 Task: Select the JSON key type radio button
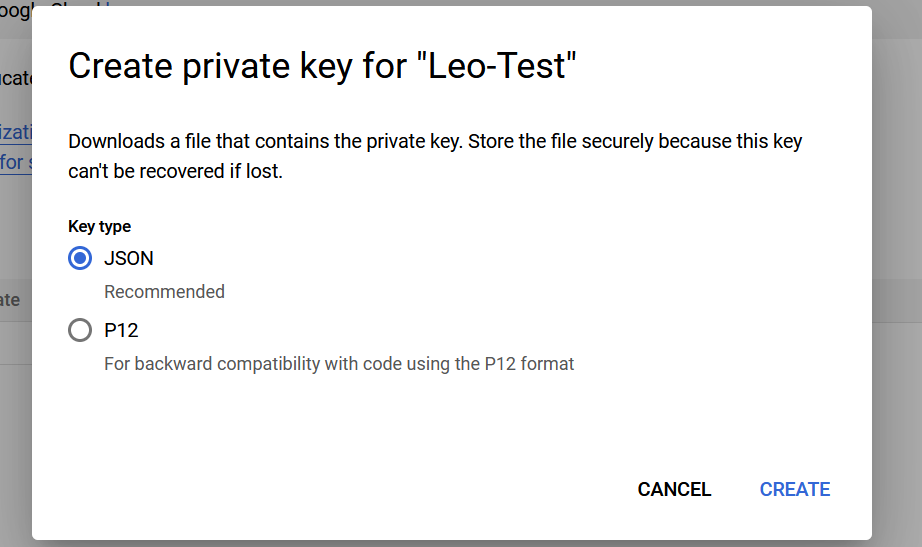pyautogui.click(x=80, y=258)
